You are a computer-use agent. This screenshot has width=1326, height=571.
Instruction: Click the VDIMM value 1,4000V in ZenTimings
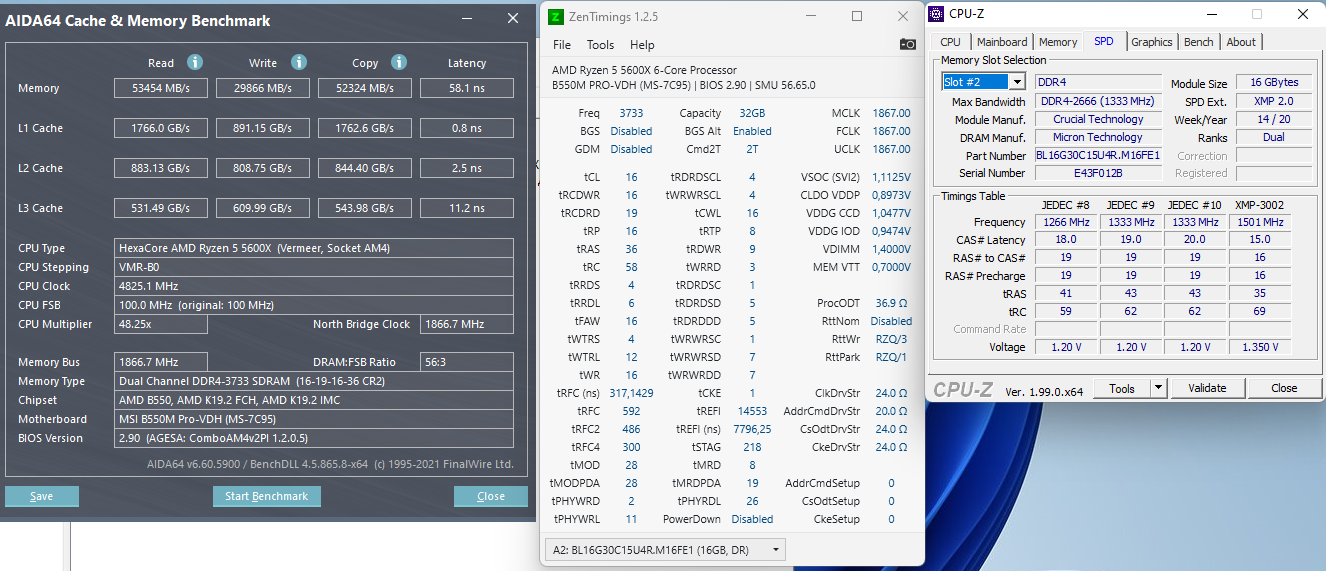tap(890, 249)
